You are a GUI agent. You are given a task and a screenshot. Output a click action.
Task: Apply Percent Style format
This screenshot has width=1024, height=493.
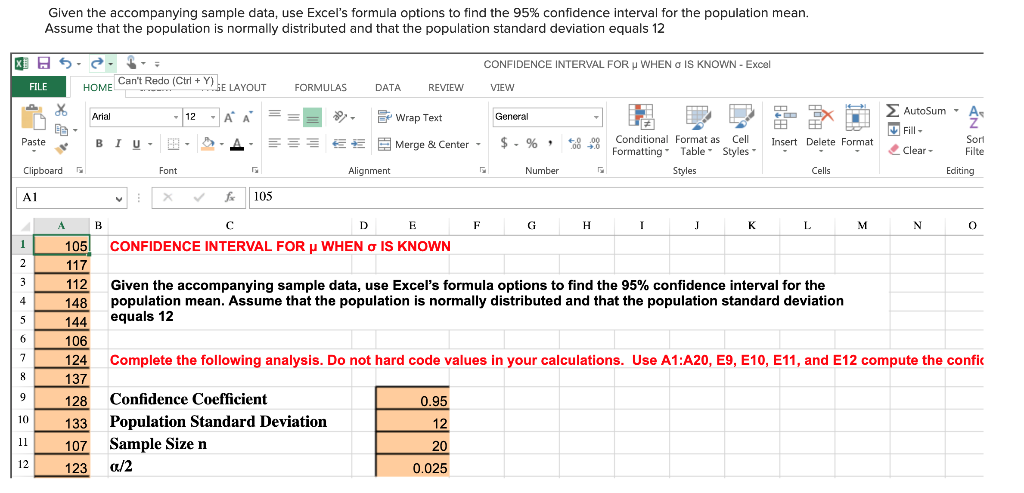pyautogui.click(x=532, y=144)
